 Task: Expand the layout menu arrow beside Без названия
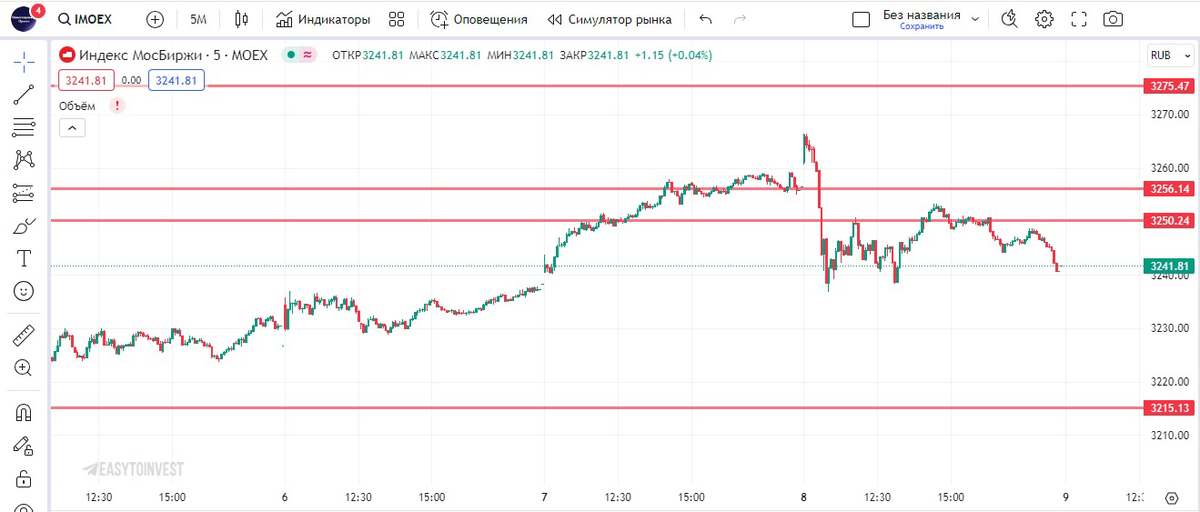click(976, 19)
